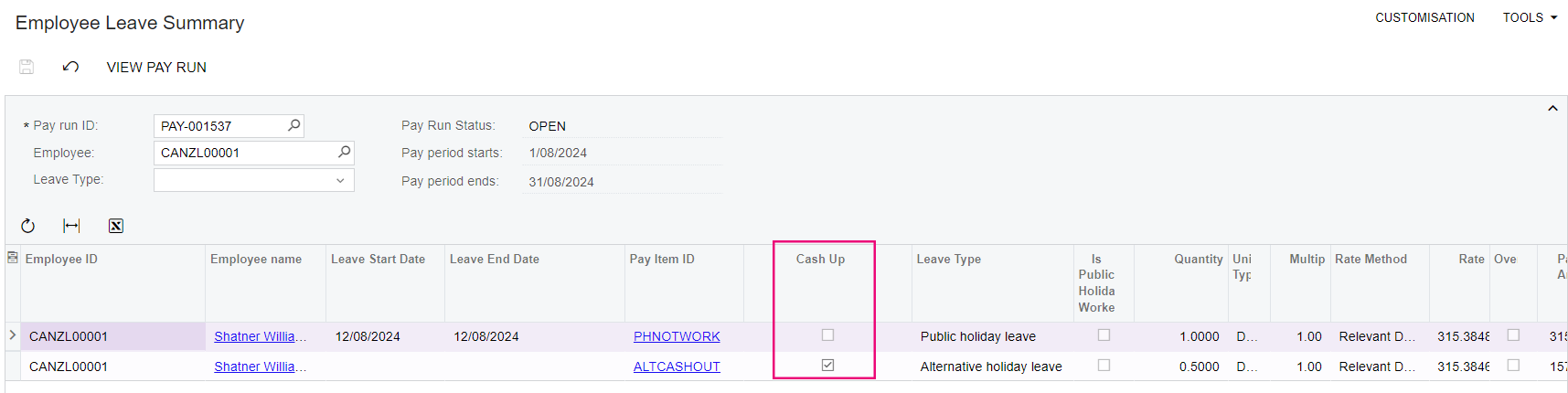Click VIEW PAY RUN

click(x=156, y=68)
